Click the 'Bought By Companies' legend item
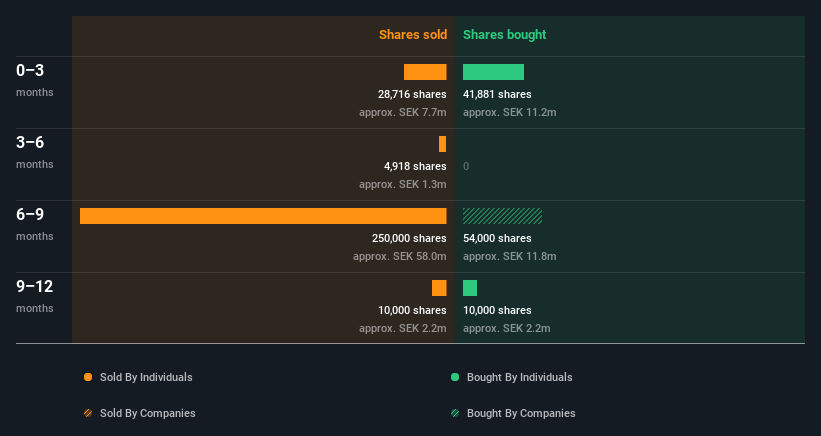The width and height of the screenshot is (821, 436). (x=513, y=413)
